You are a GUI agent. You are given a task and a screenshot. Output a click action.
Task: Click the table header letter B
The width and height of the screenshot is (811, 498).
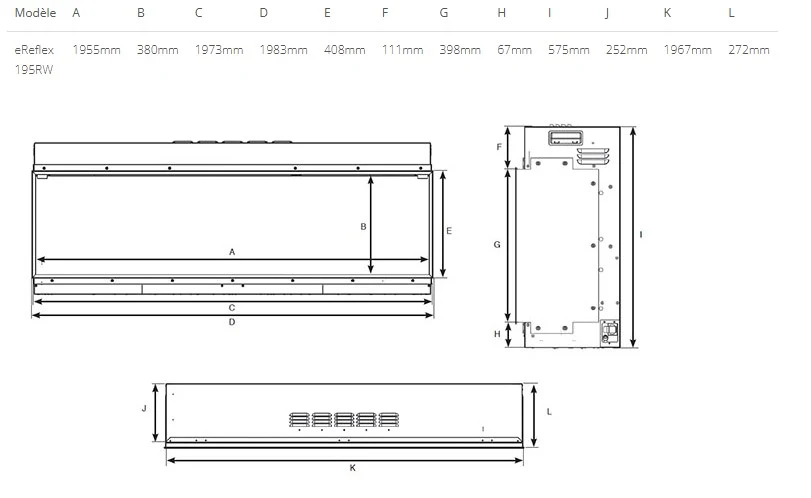[141, 13]
